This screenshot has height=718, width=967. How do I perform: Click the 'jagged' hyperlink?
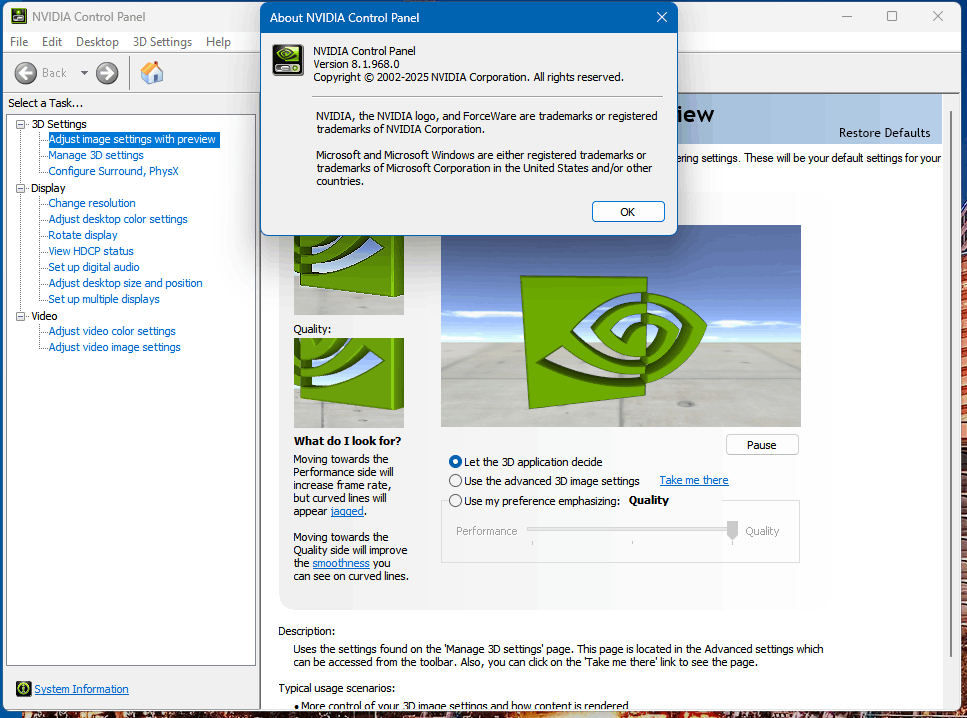347,511
